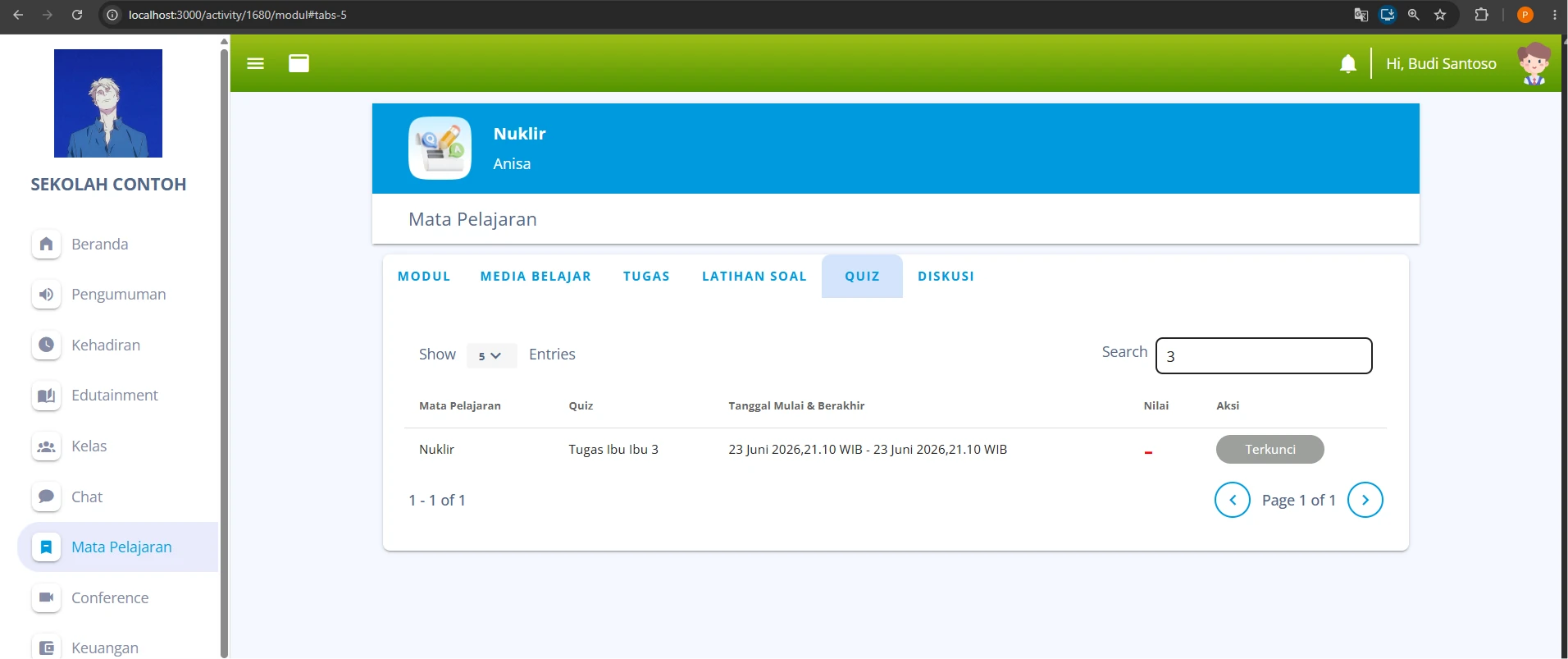
Task: Click the browser address bar
Action: click(x=722, y=15)
